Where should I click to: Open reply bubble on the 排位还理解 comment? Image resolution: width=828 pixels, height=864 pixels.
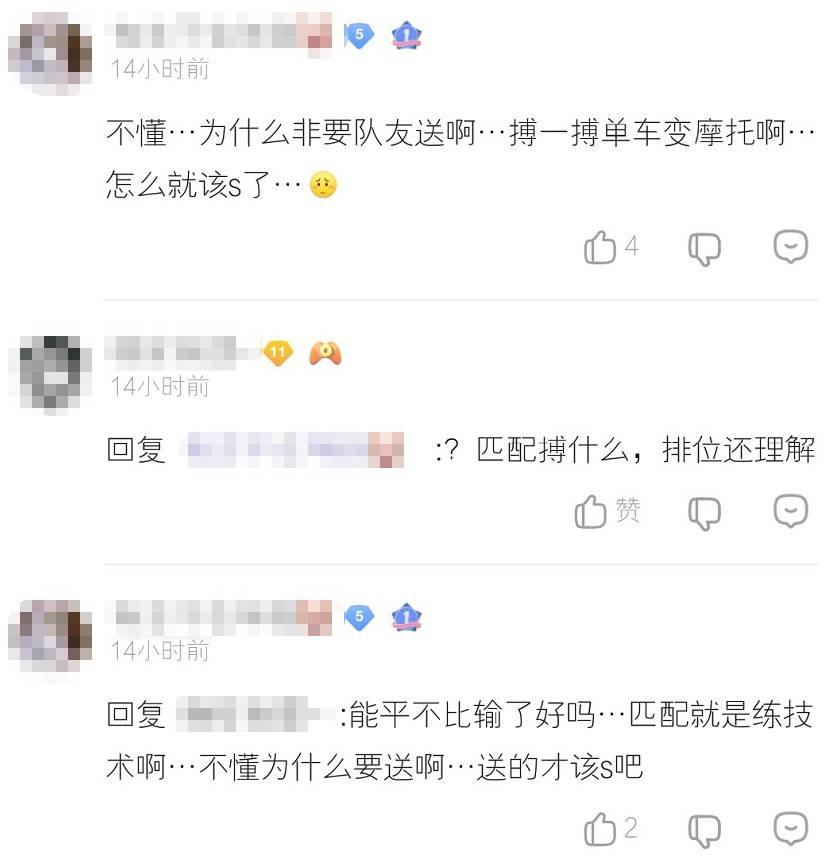coord(791,510)
